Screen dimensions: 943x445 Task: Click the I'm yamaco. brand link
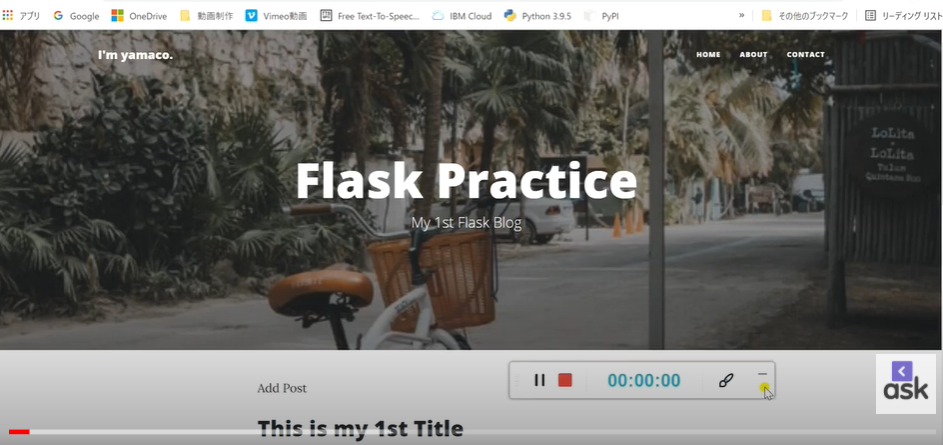point(135,55)
